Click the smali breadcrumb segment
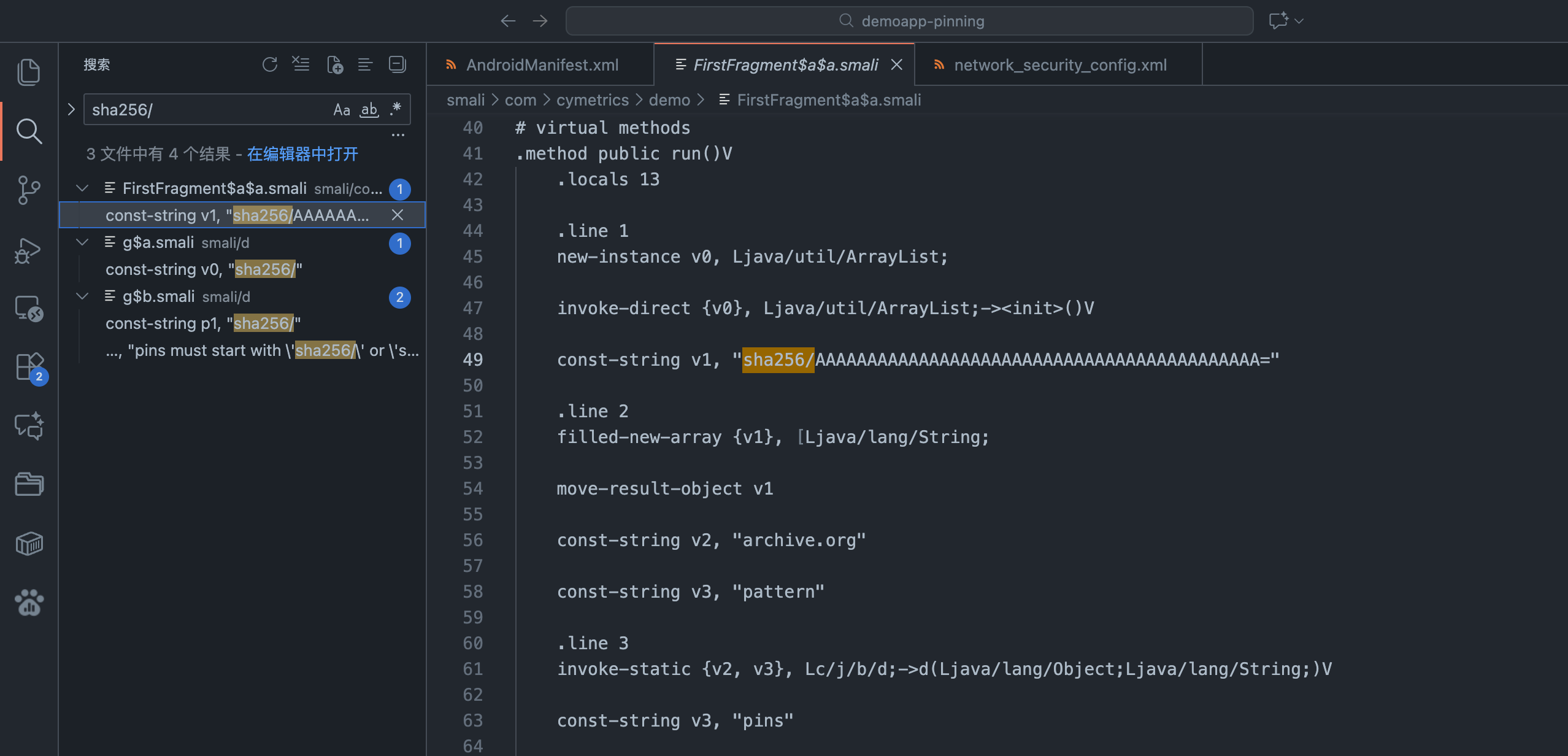1568x756 pixels. pyautogui.click(x=466, y=99)
